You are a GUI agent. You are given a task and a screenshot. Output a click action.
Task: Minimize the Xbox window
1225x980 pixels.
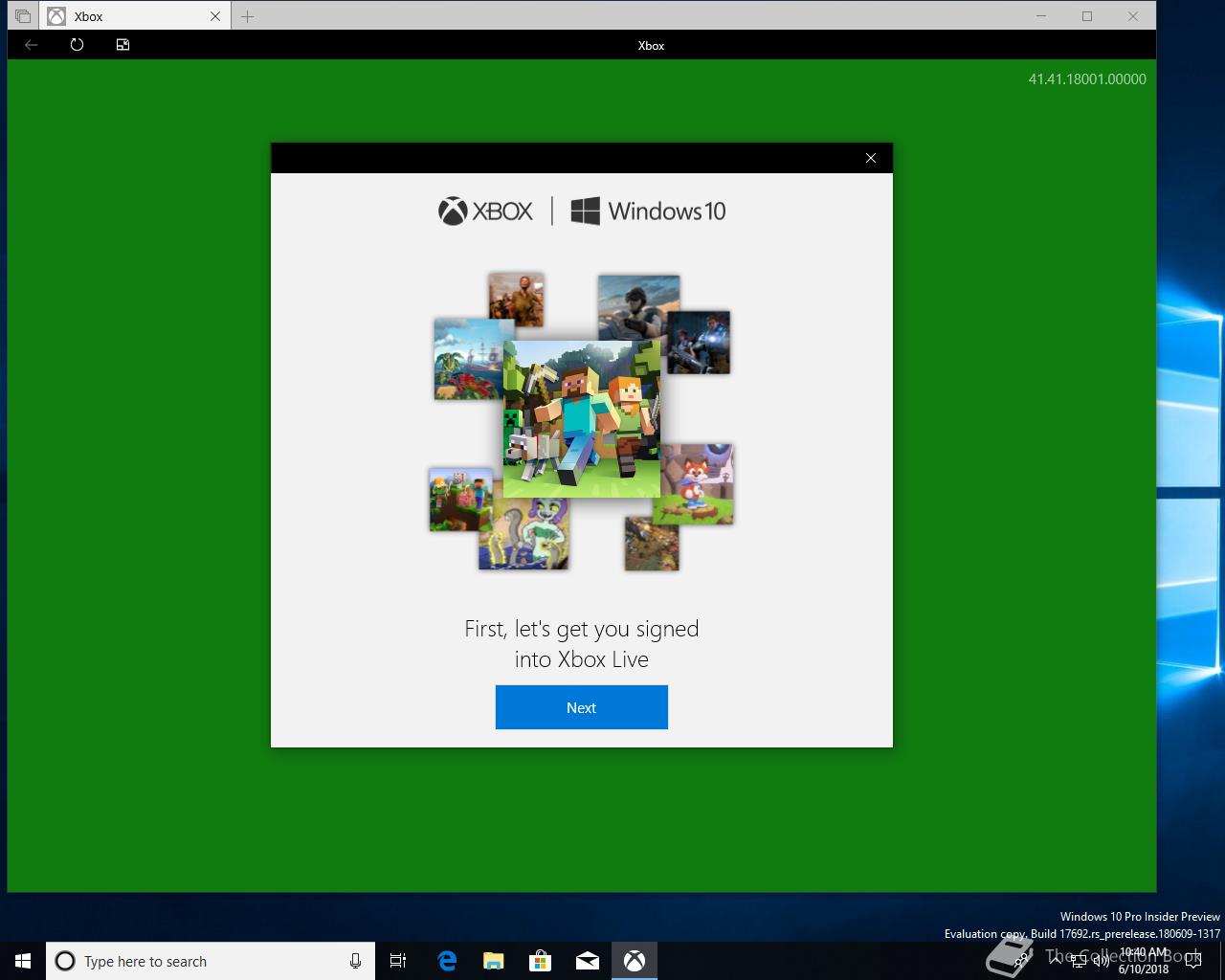1041,16
